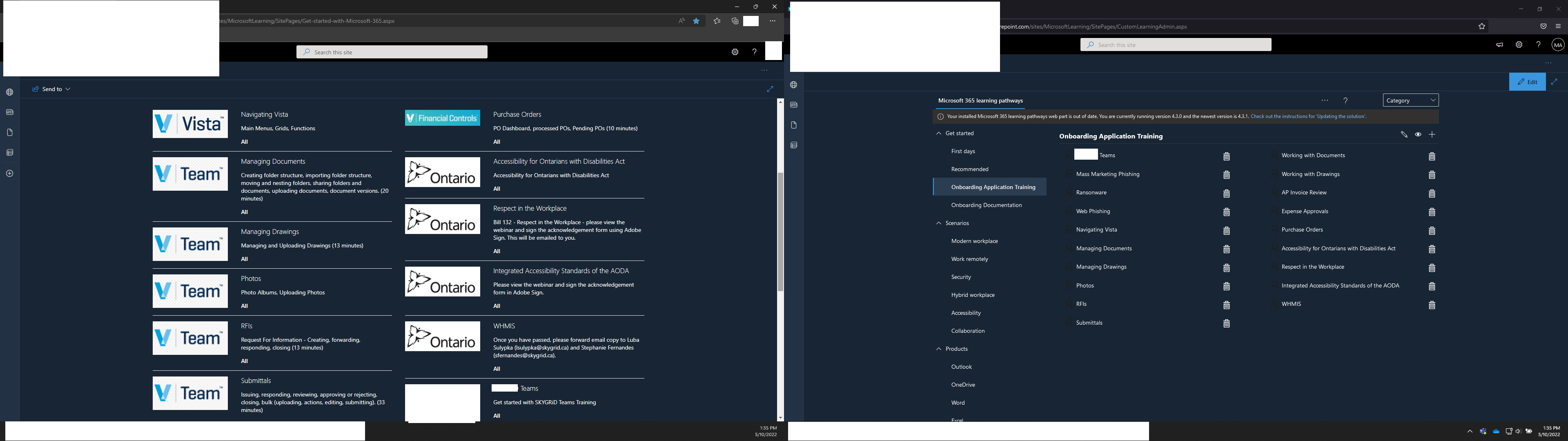This screenshot has width=1568, height=441.
Task: Select Security subcategory under Scenarios
Action: point(961,277)
